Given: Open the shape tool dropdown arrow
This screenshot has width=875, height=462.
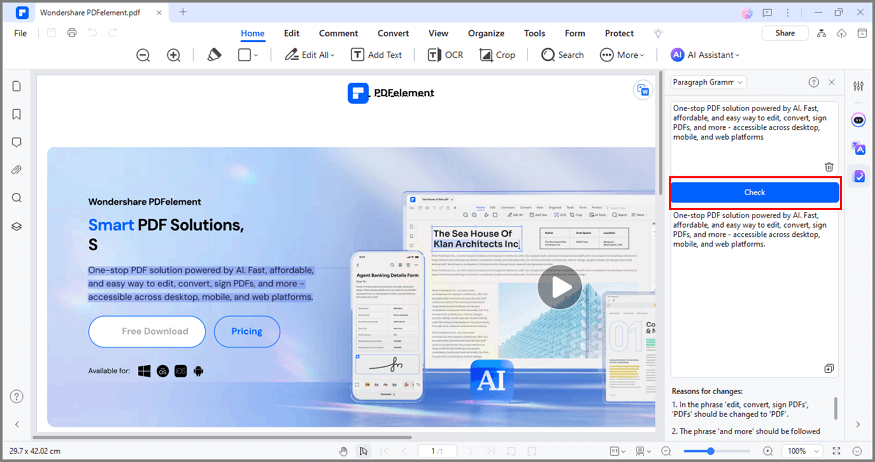Looking at the screenshot, I should coord(256,55).
